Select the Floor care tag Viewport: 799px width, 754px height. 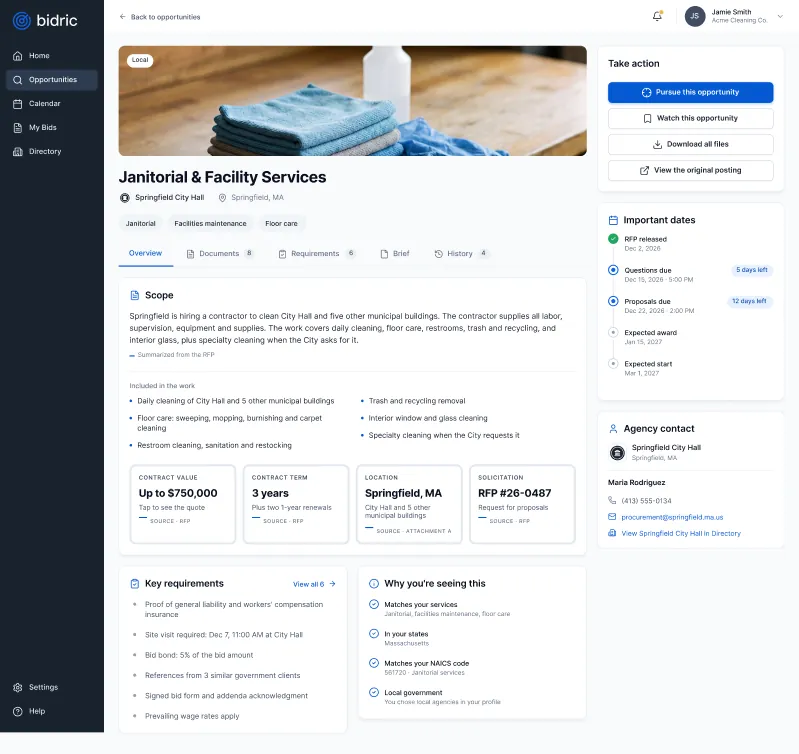281,224
